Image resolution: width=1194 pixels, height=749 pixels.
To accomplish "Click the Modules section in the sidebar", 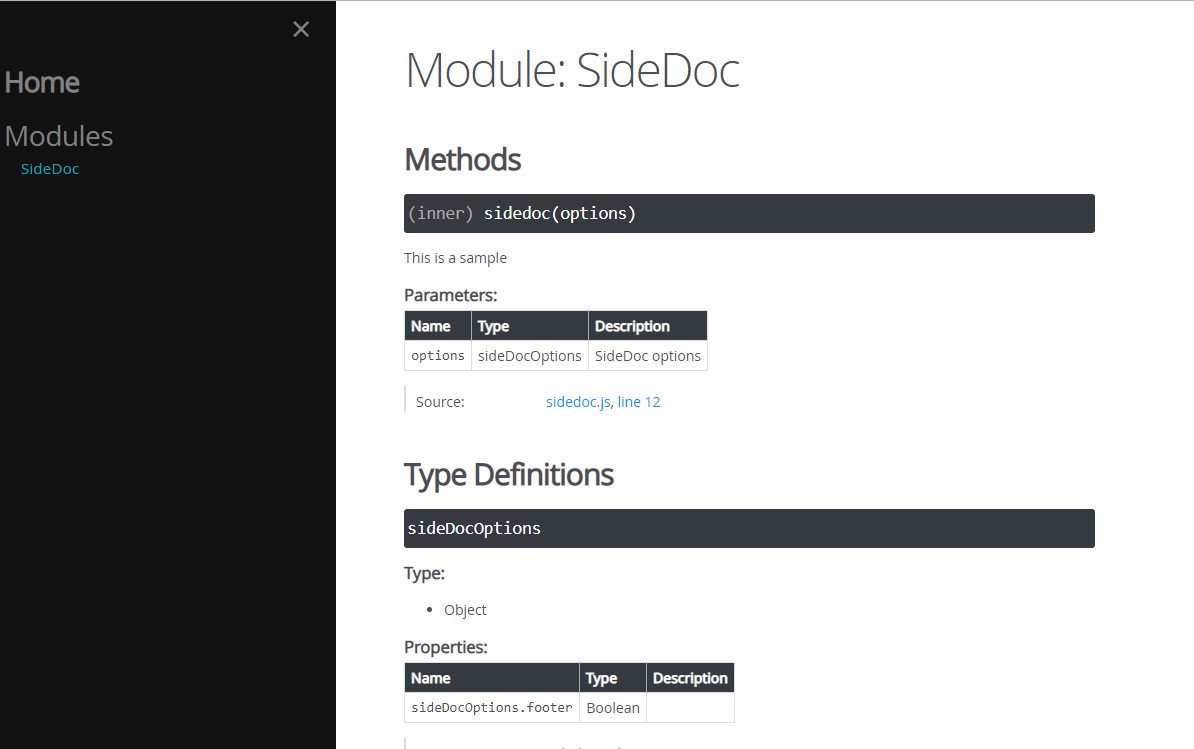I will click(58, 135).
